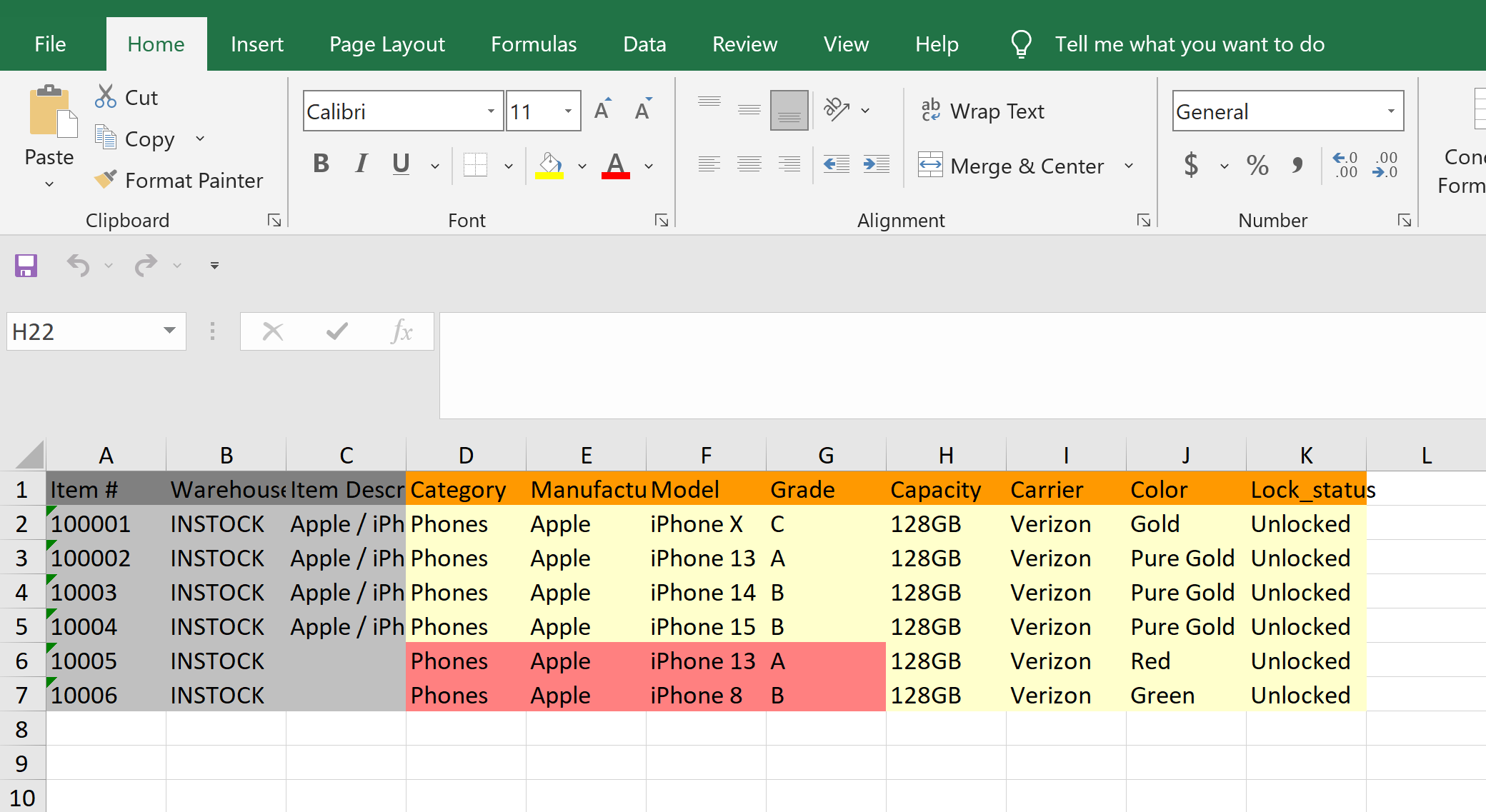This screenshot has height=812, width=1486.
Task: Confirm entry with checkmark icon
Action: 336,331
